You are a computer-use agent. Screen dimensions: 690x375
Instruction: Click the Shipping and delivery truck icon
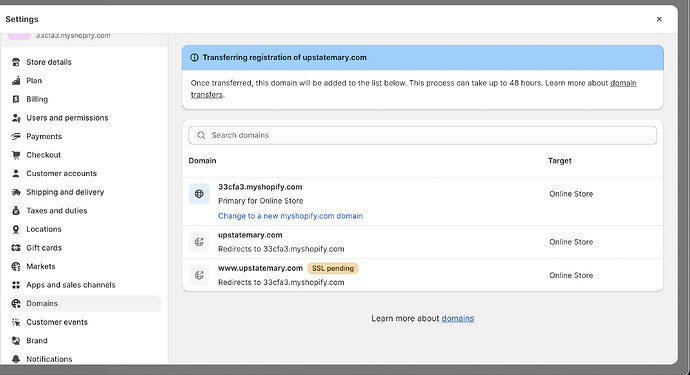16,192
